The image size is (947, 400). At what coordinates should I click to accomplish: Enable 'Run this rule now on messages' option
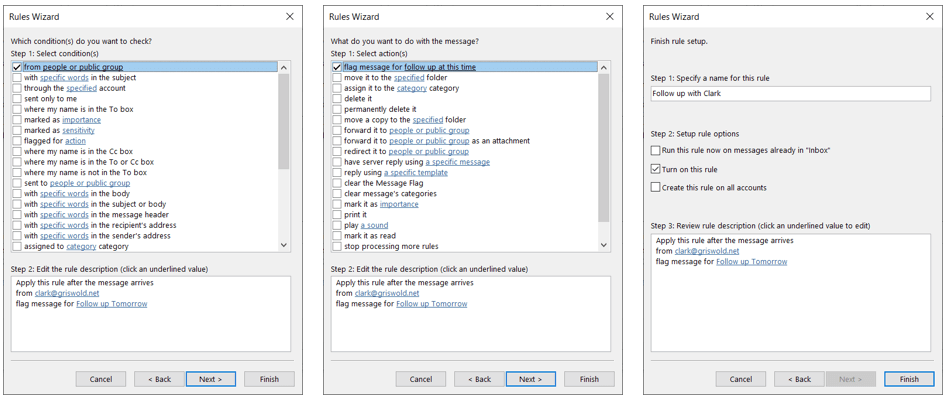[x=656, y=150]
